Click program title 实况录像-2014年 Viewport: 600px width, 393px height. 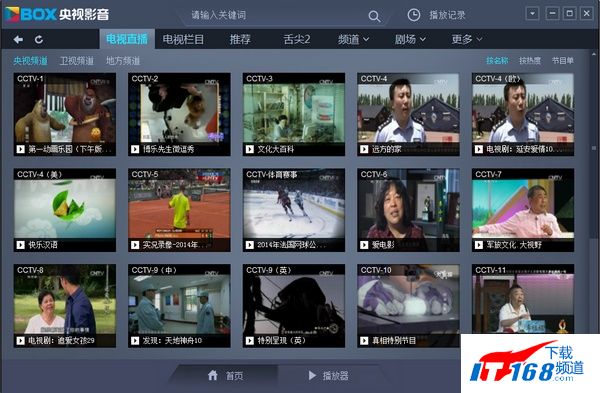[x=174, y=245]
